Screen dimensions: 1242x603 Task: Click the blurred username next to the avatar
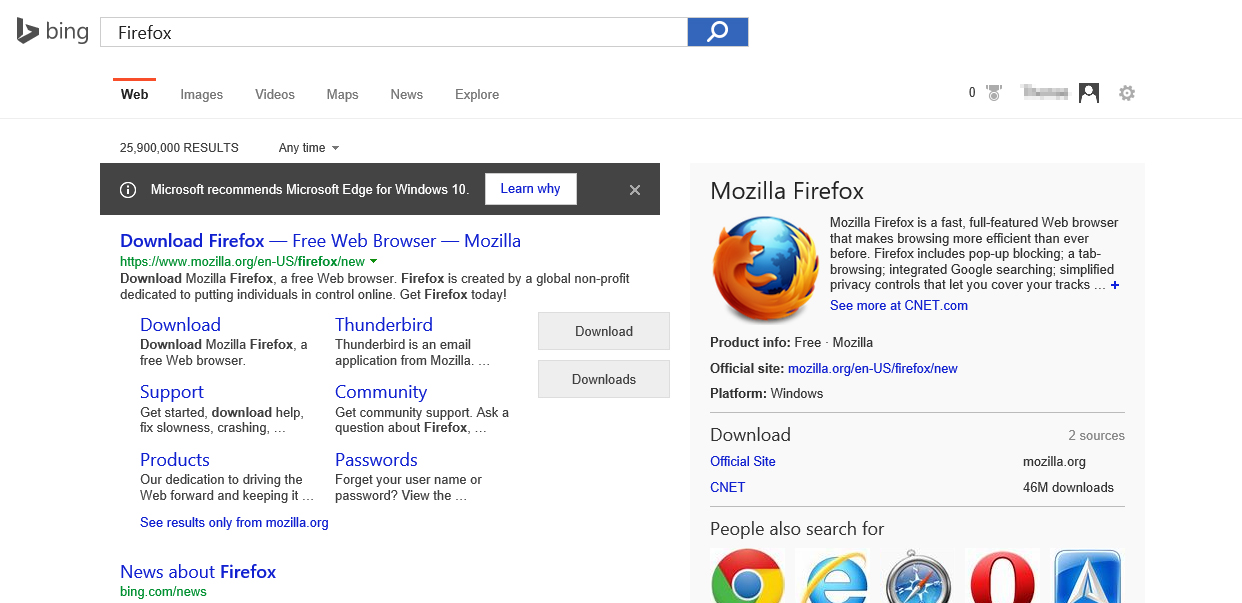click(x=1046, y=93)
